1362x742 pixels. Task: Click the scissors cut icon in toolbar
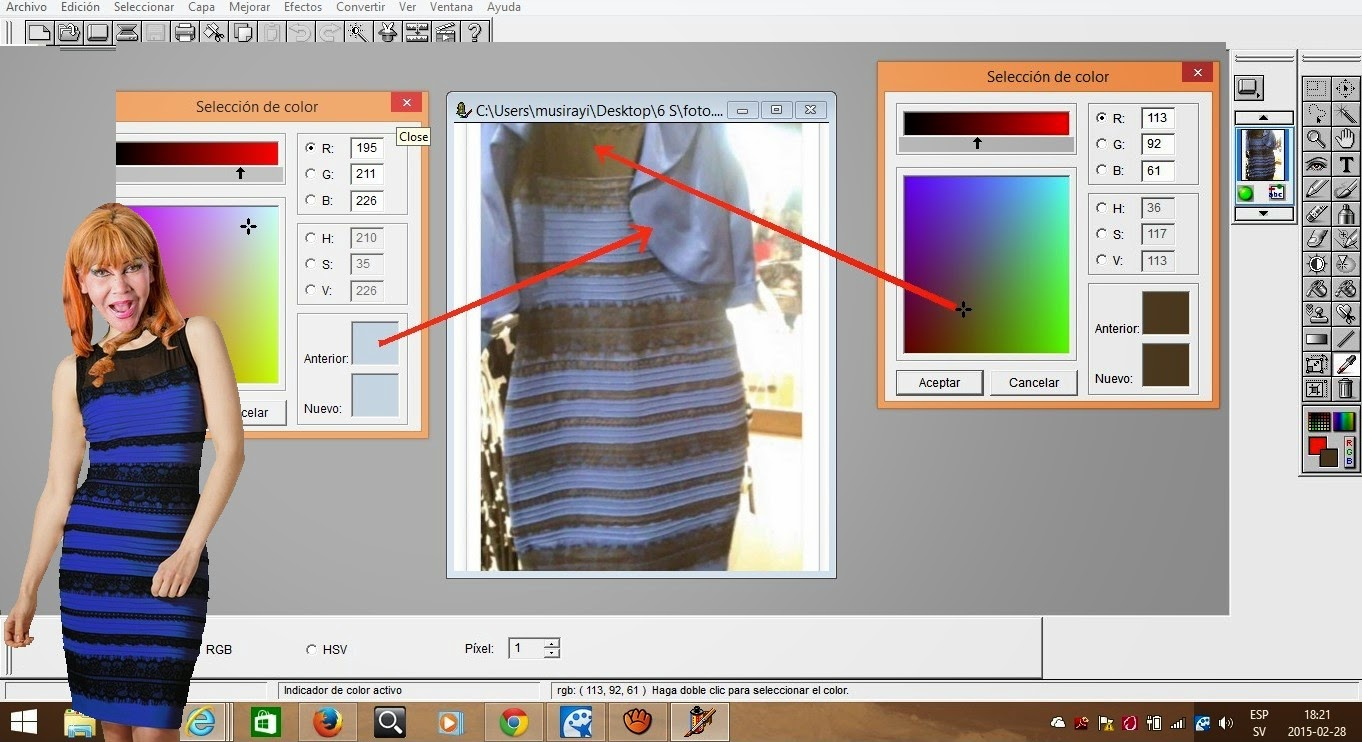(213, 32)
